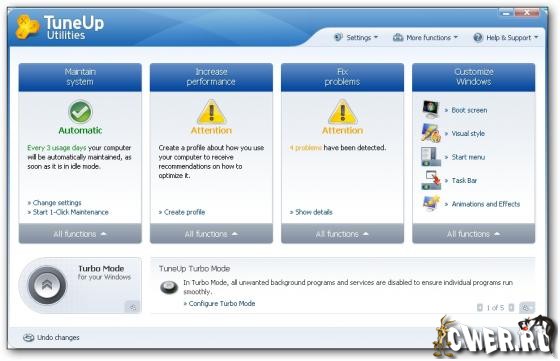Click the 'TuneUp Turbo Mode' heading

click(x=195, y=269)
